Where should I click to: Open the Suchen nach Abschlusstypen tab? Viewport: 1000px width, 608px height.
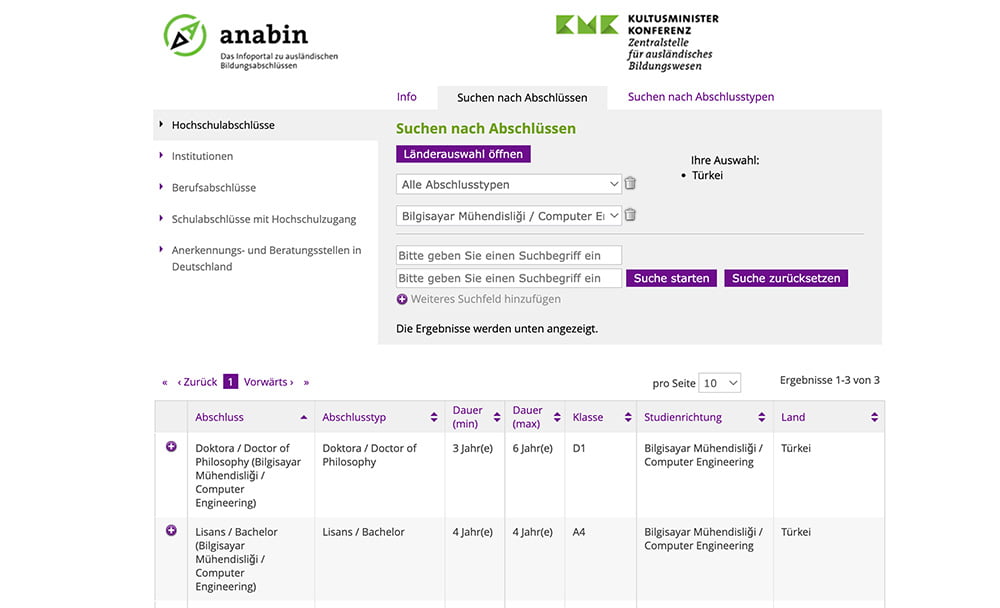pyautogui.click(x=700, y=97)
